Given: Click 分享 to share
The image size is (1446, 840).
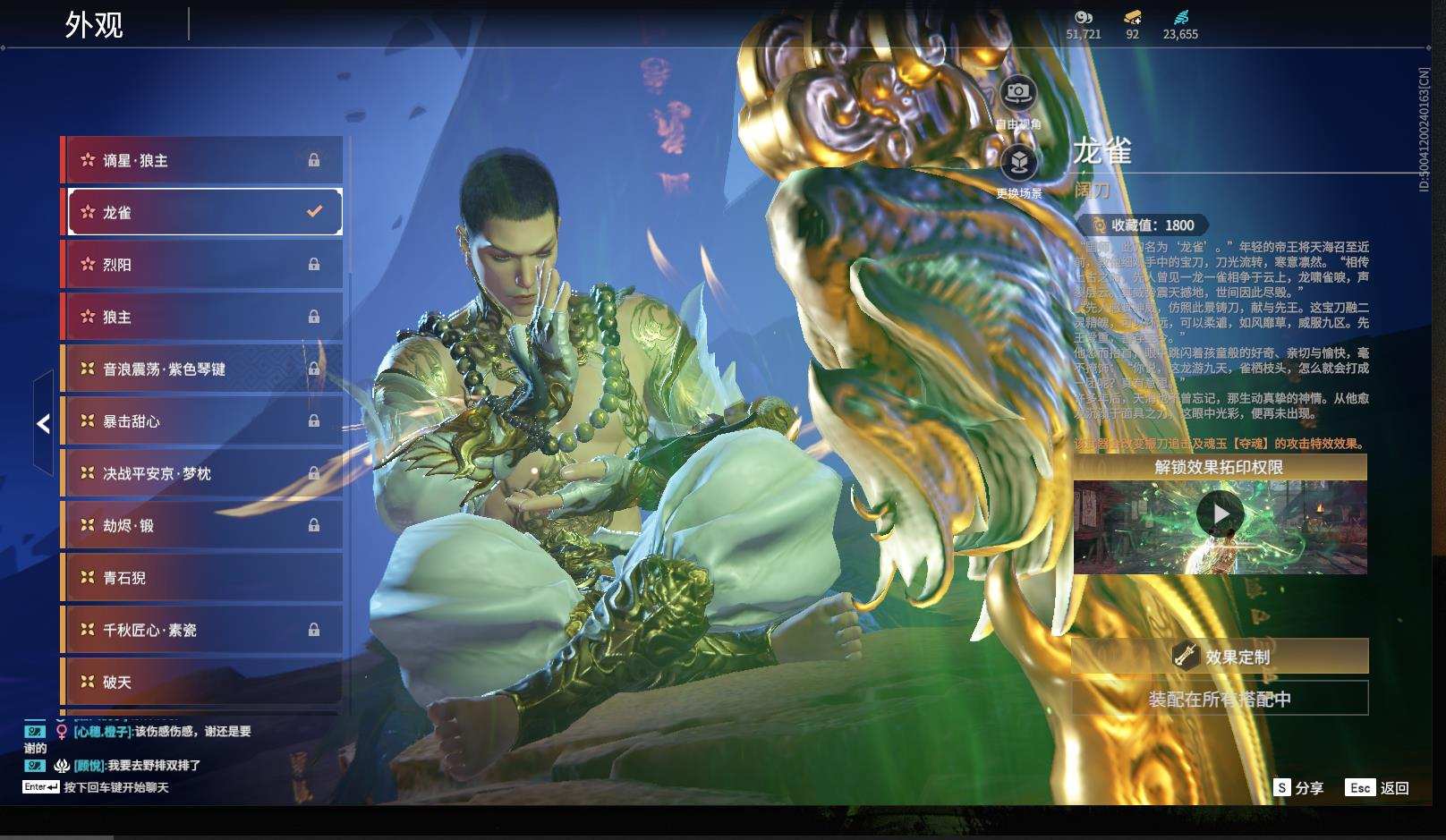Looking at the screenshot, I should tap(1309, 787).
